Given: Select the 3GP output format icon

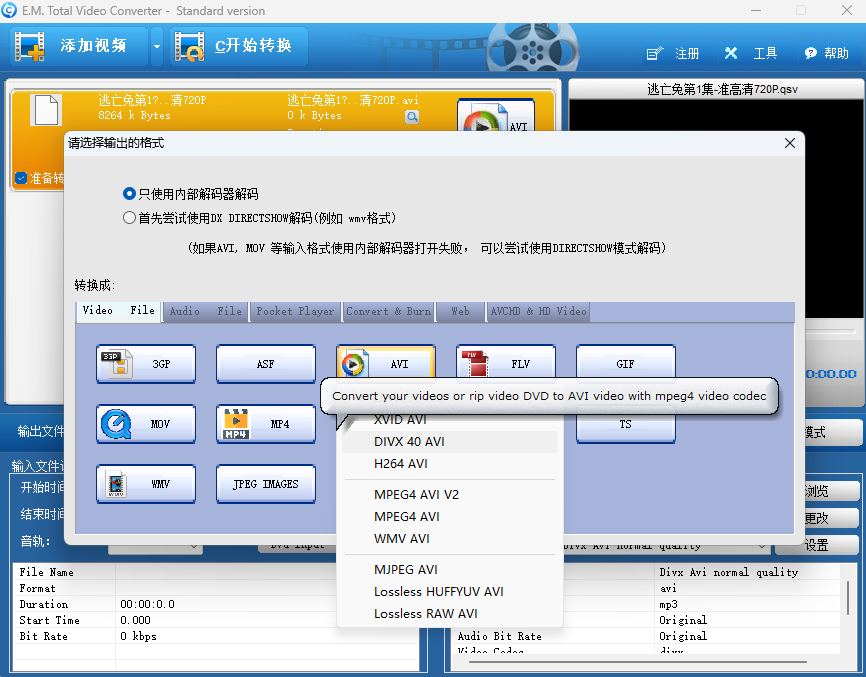Looking at the screenshot, I should (146, 364).
